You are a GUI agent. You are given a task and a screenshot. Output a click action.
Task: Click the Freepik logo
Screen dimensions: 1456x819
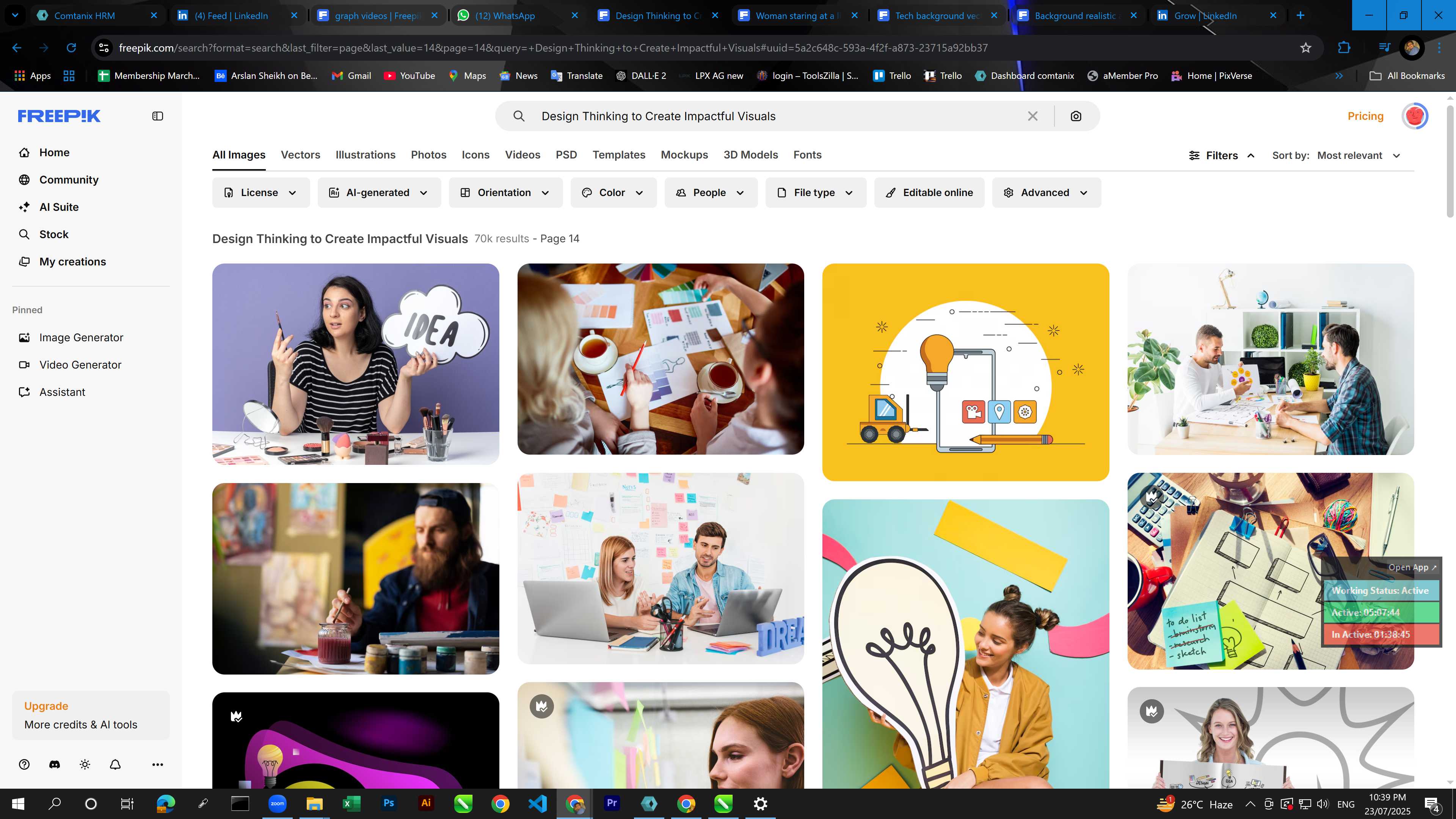60,116
